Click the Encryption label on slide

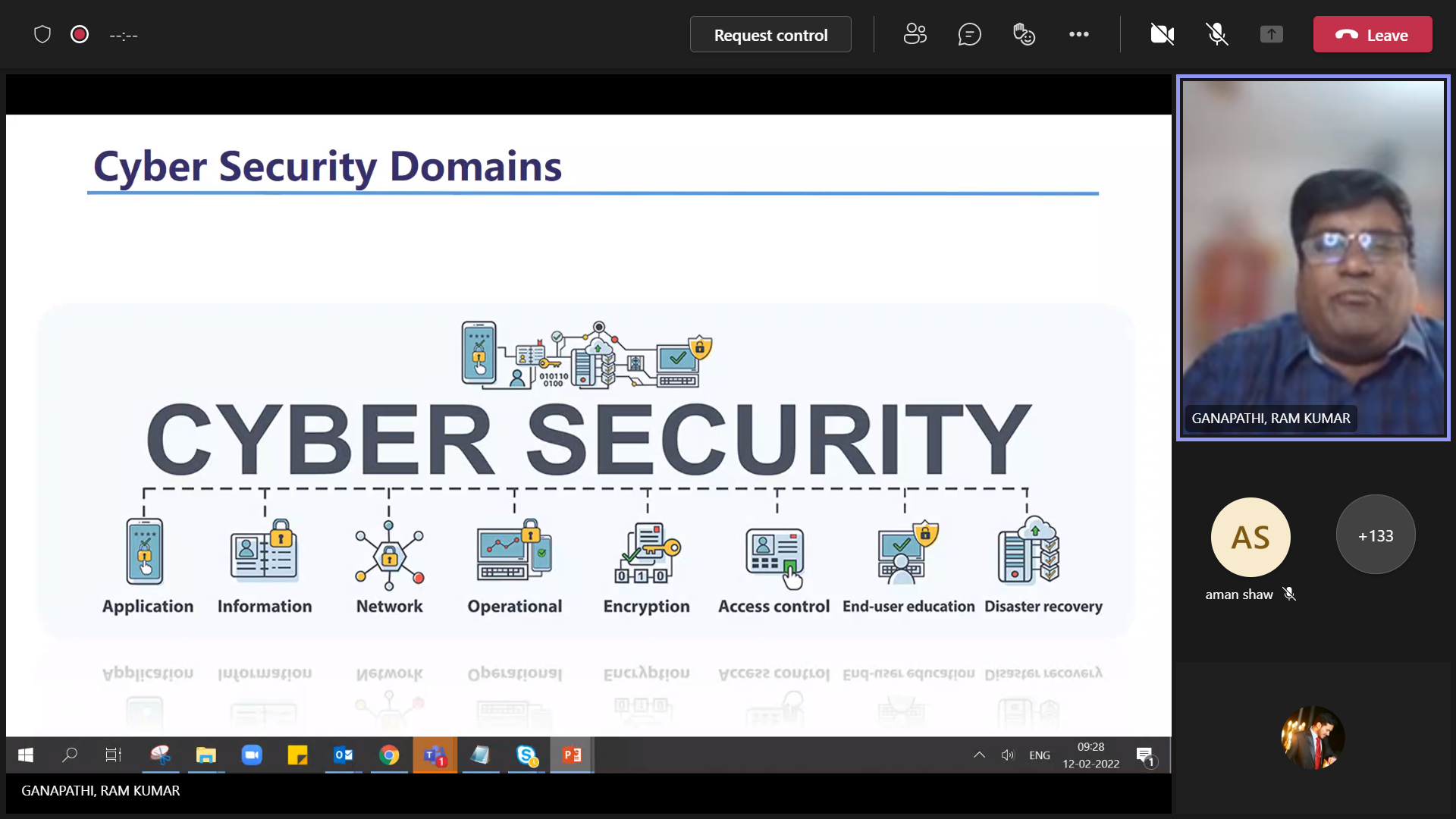tap(647, 607)
